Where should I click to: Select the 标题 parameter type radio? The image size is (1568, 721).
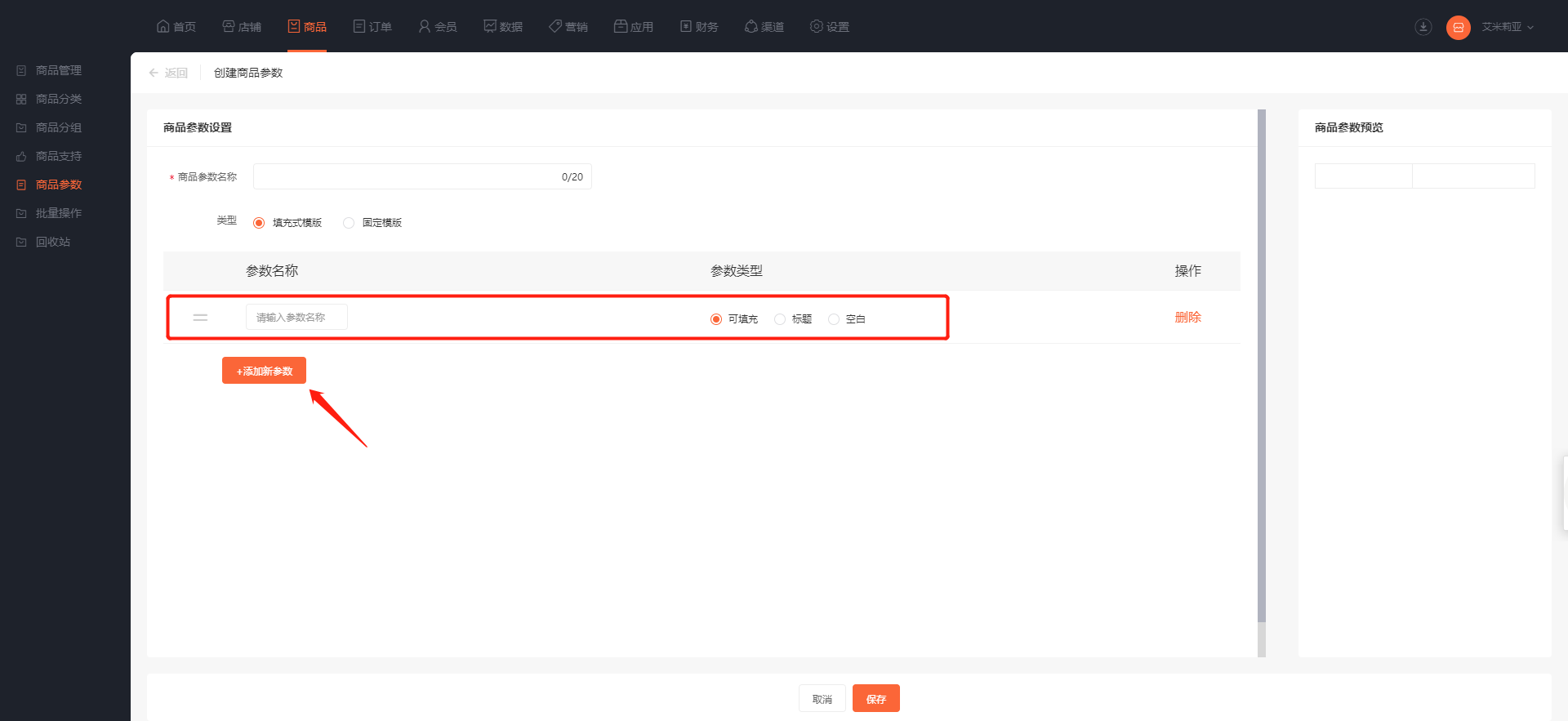[780, 319]
